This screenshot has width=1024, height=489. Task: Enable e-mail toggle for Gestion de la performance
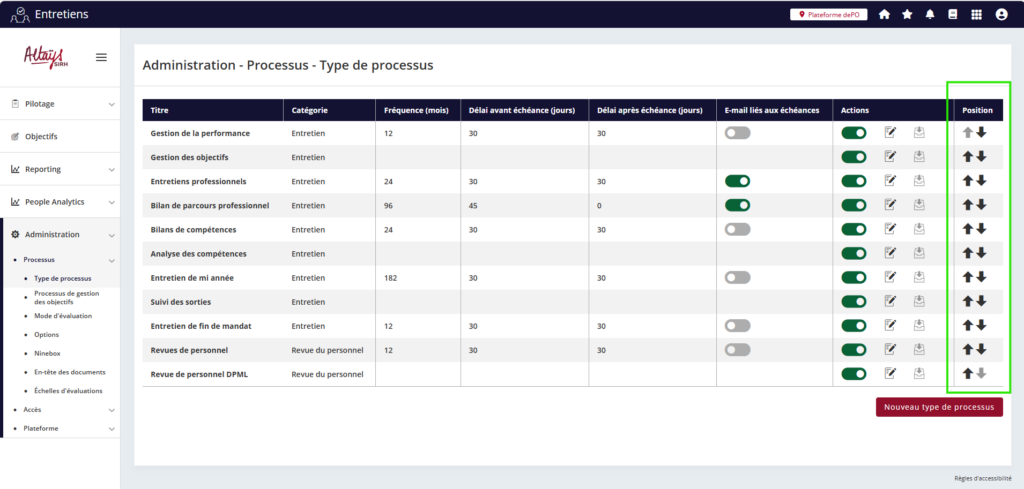(x=737, y=132)
